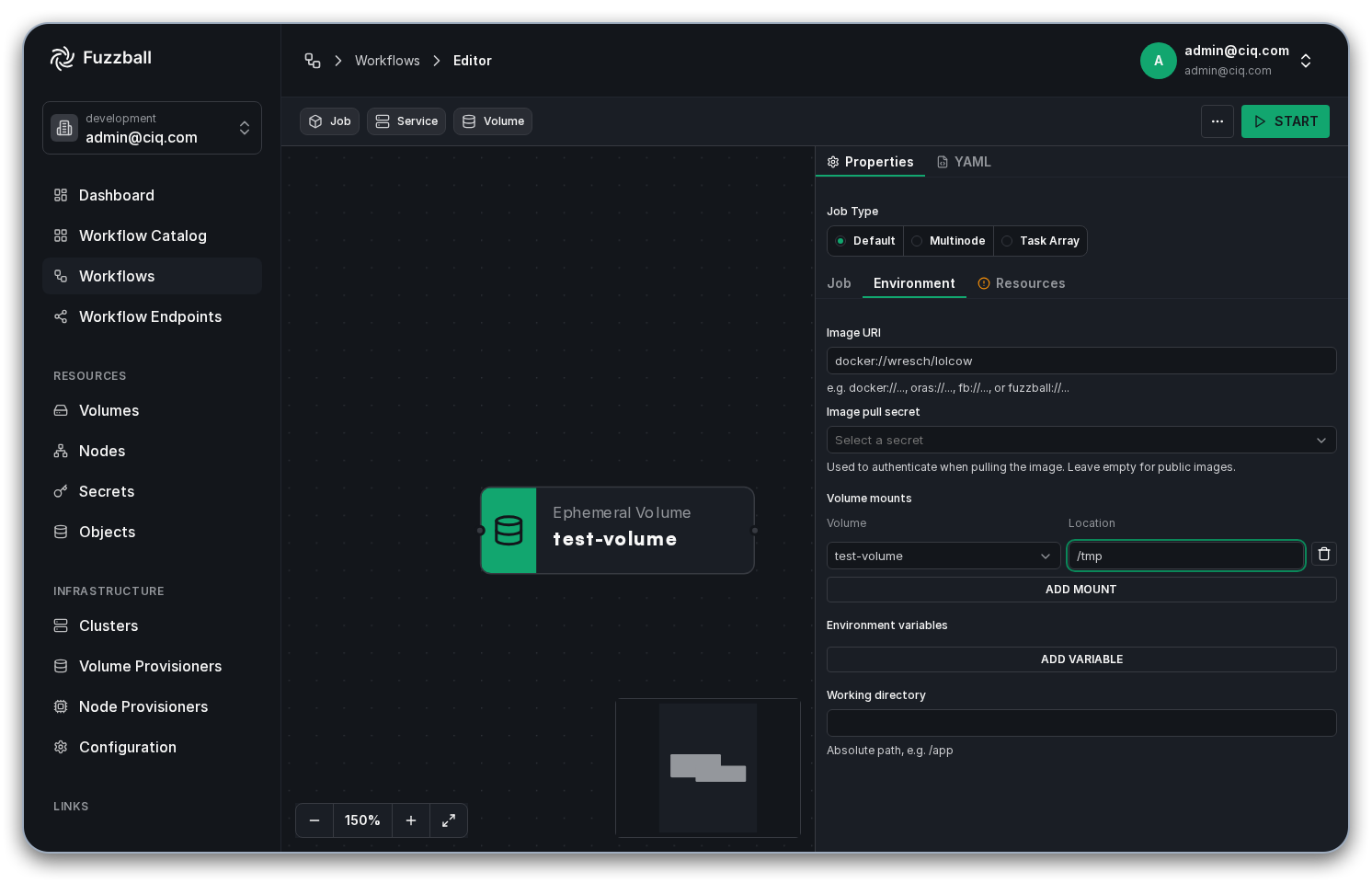This screenshot has height=883, width=1372.
Task: Expand the development account switcher
Action: click(x=152, y=128)
